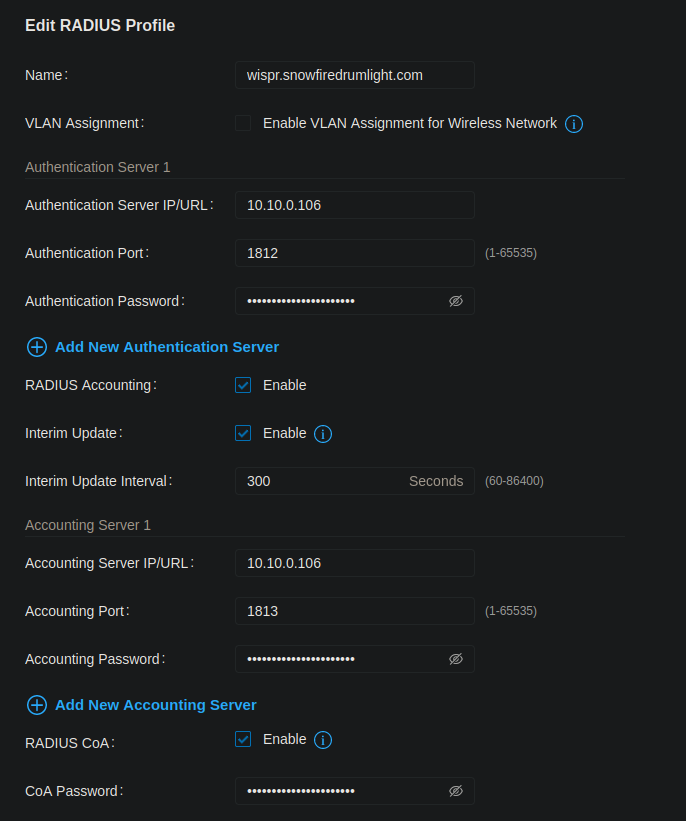Reveal the Authentication Password with eye icon
Viewport: 686px width, 821px height.
[456, 301]
